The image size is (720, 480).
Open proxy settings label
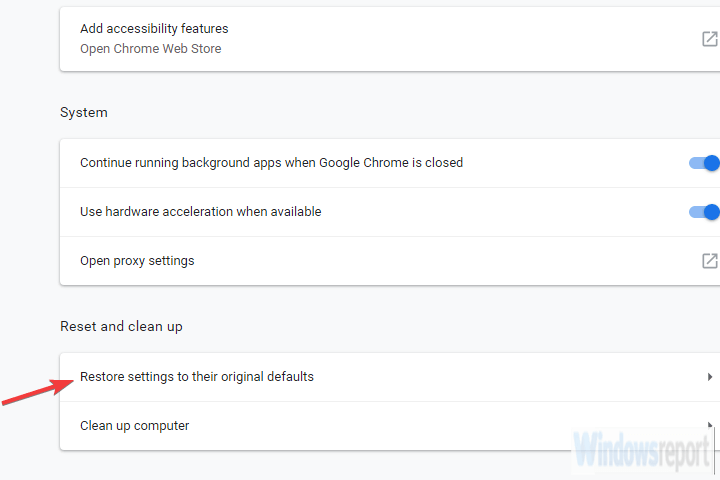coord(137,261)
